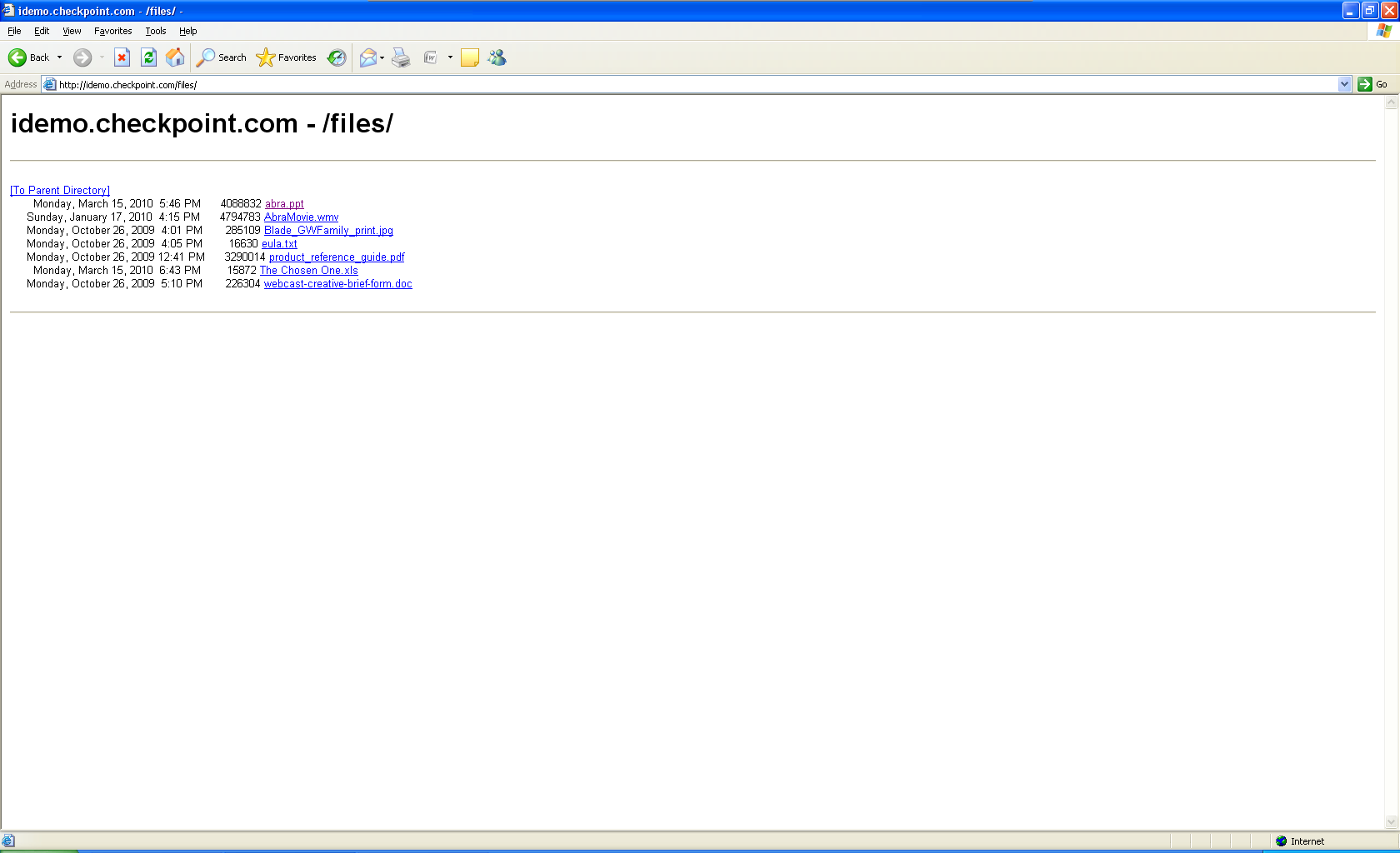The width and height of the screenshot is (1400, 853).
Task: Open the View menu
Action: coord(72,31)
